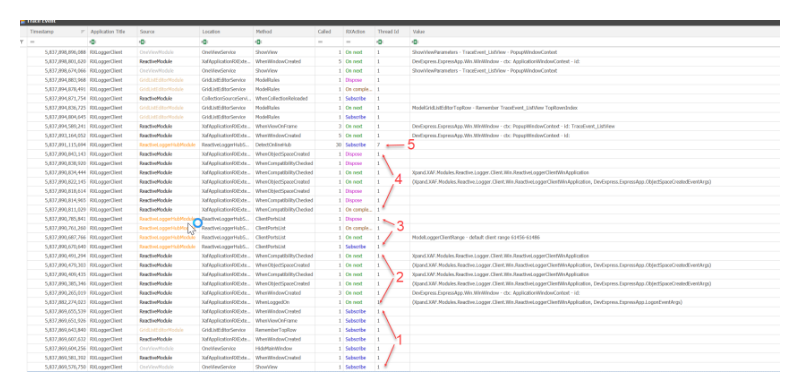The image size is (800, 392).
Task: Select the row with timestamp 5,837,869,643,840
Action: click(403, 330)
